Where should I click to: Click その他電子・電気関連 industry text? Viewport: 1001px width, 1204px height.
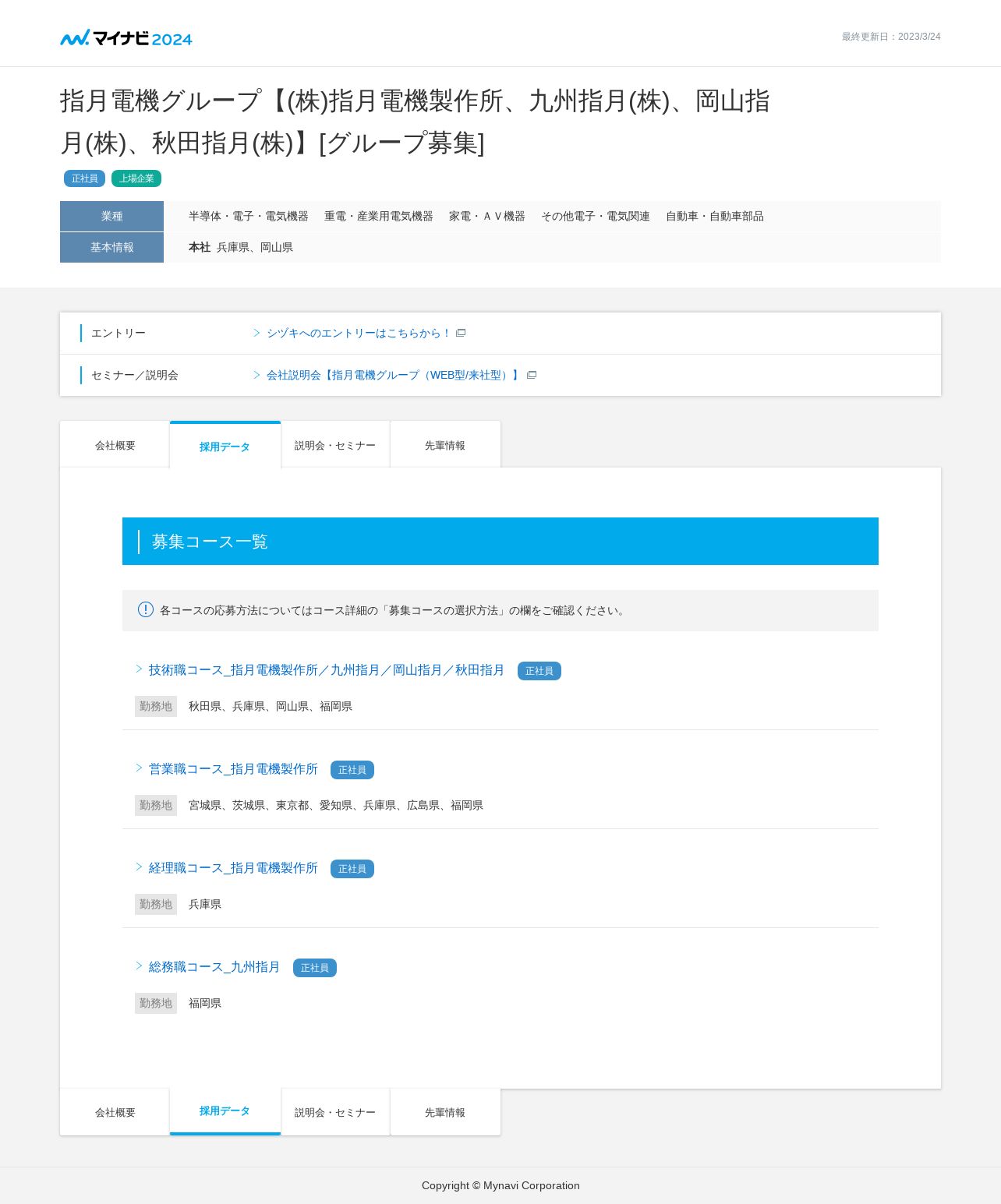[x=596, y=216]
